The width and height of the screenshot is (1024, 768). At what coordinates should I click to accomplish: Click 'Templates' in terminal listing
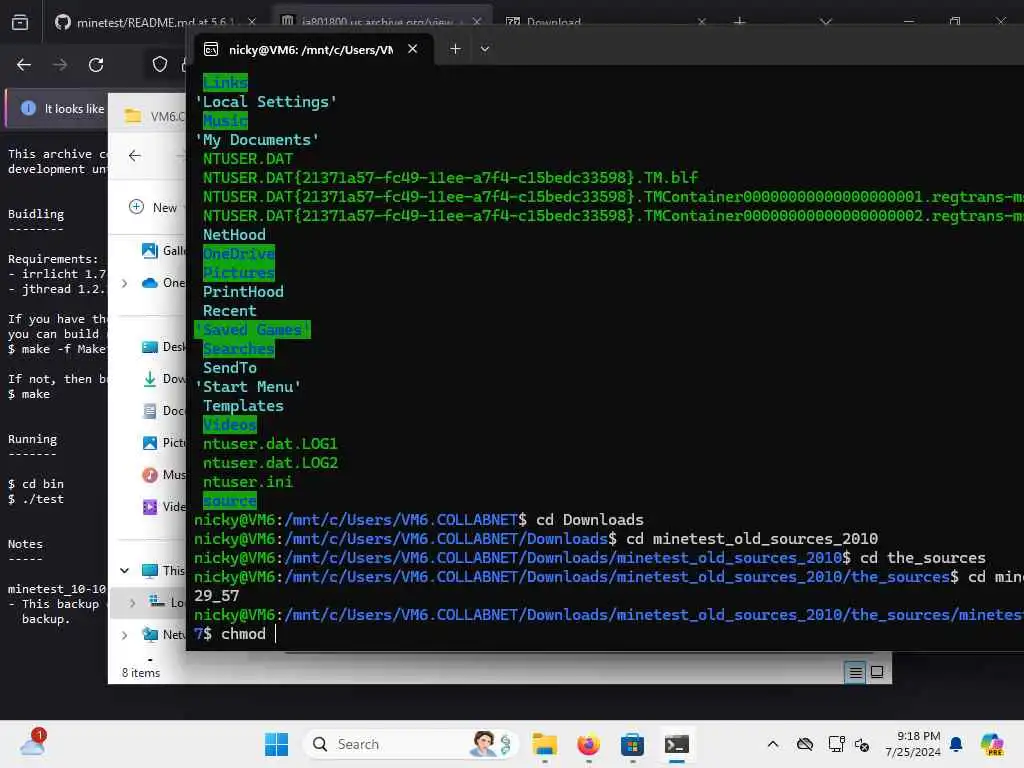243,406
